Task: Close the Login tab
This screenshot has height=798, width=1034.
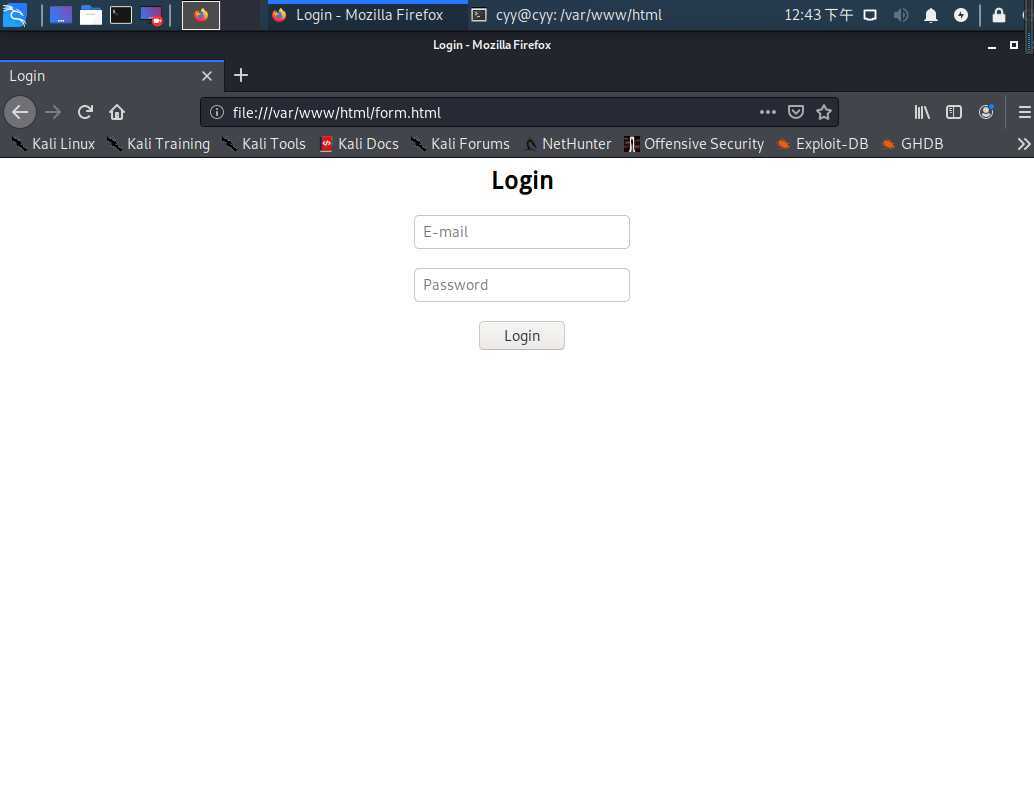Action: pyautogui.click(x=207, y=76)
